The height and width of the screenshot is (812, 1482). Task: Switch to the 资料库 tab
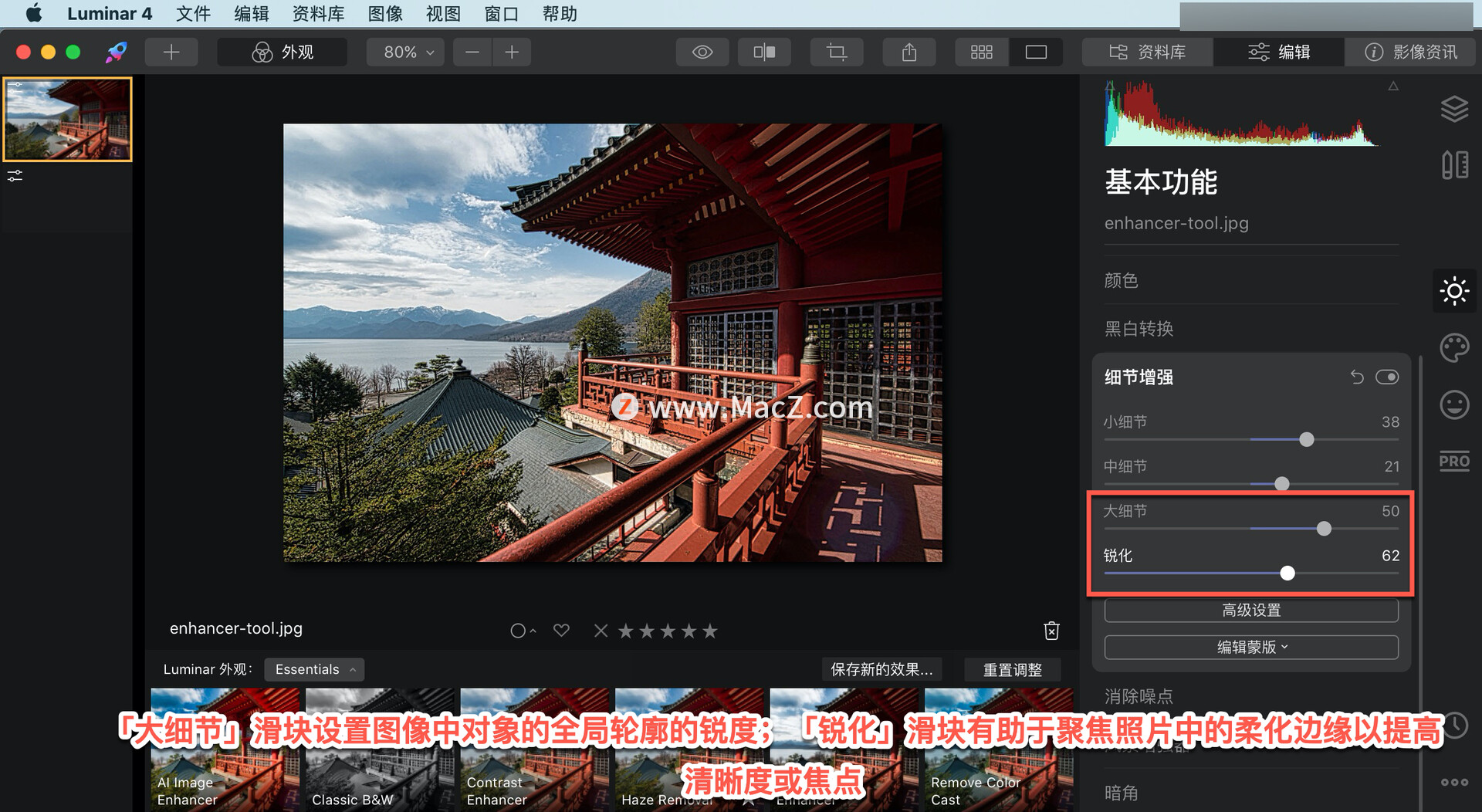[1147, 52]
